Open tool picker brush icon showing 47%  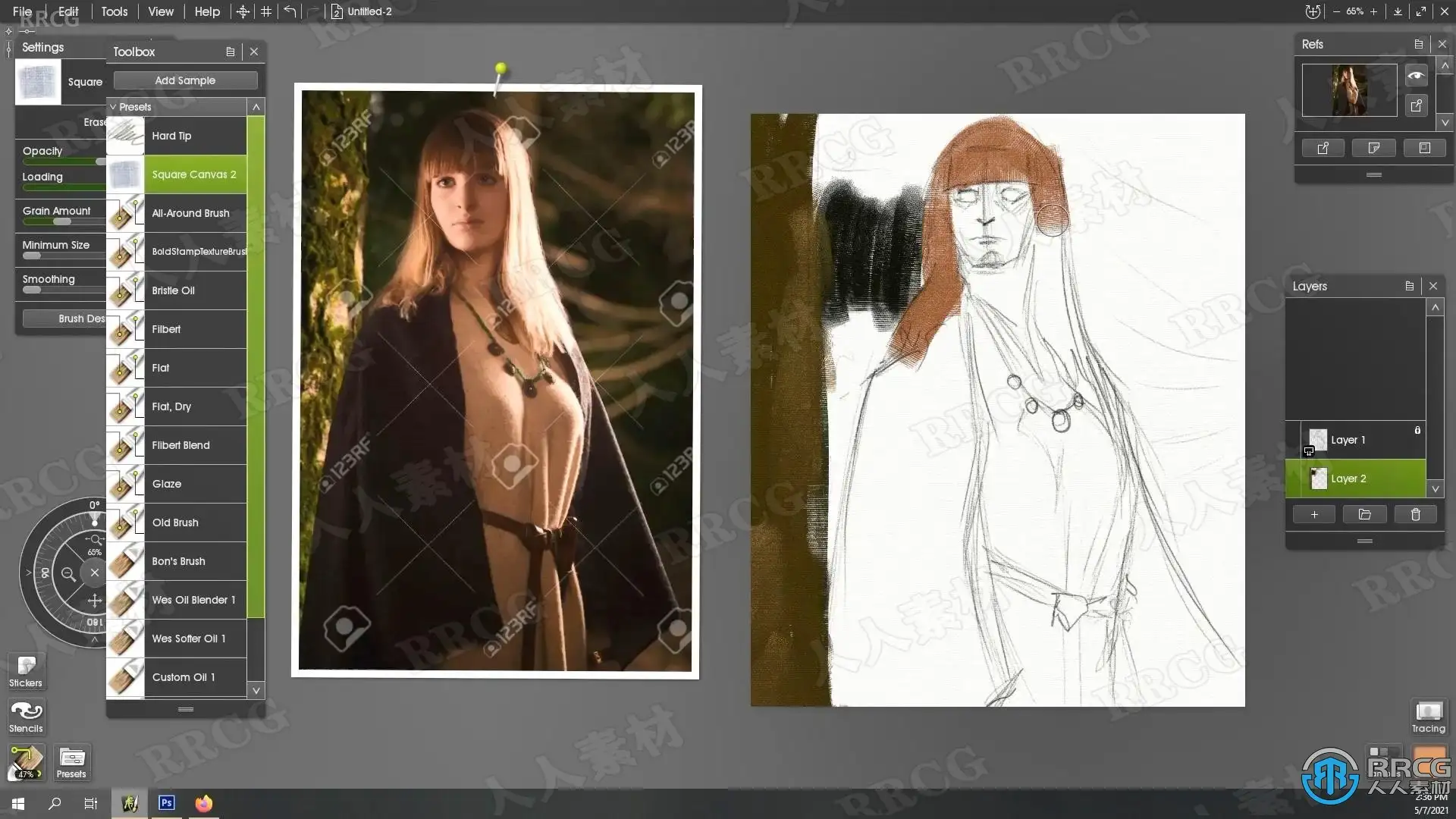[x=26, y=762]
